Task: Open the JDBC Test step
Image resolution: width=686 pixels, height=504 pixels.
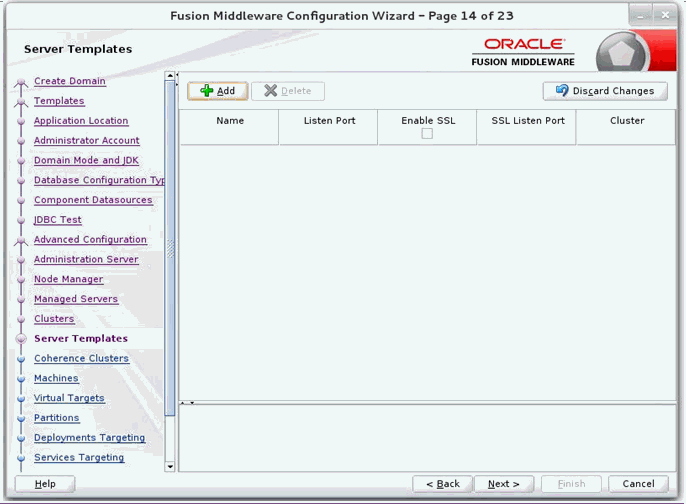Action: point(58,220)
